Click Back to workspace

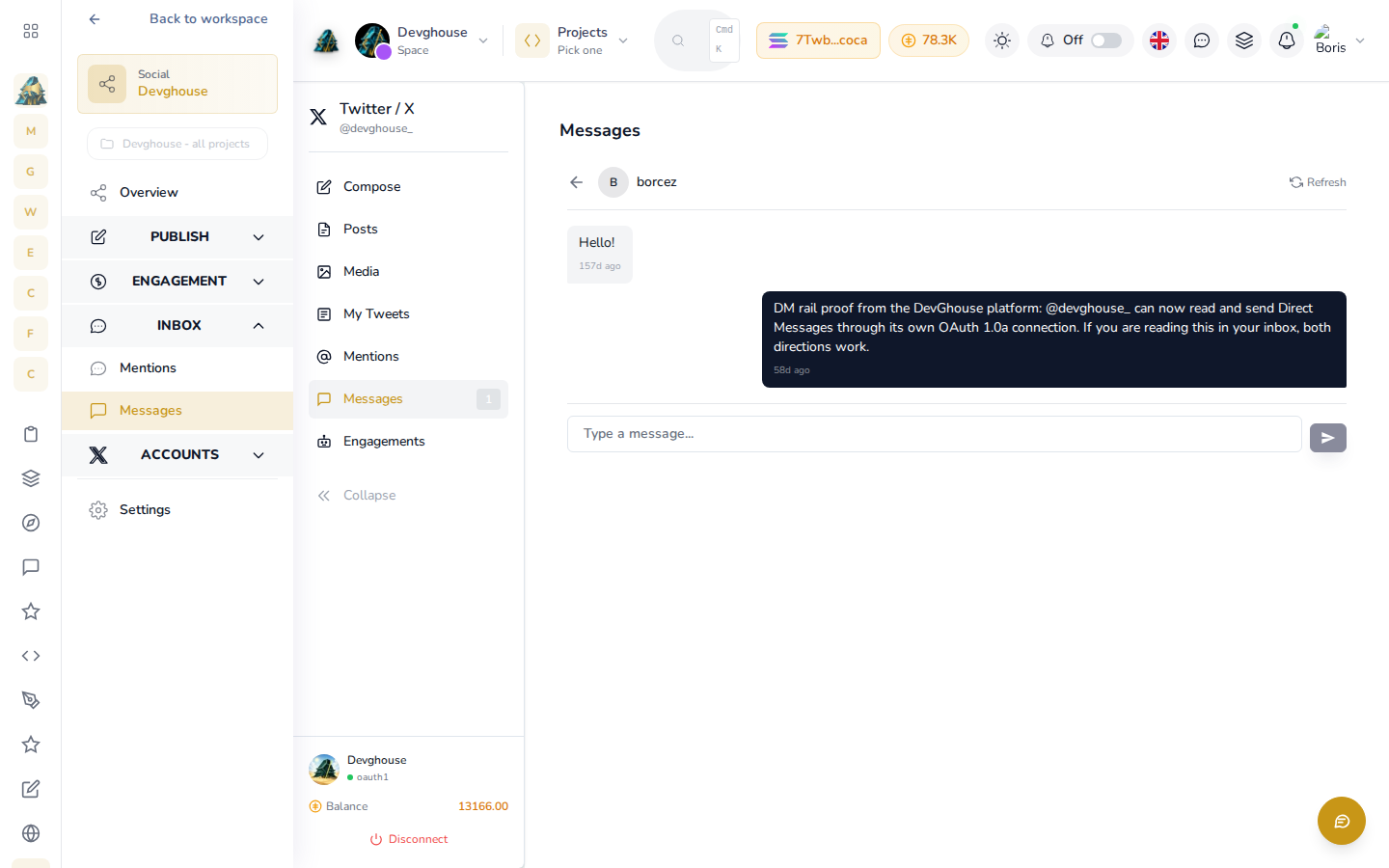177,19
